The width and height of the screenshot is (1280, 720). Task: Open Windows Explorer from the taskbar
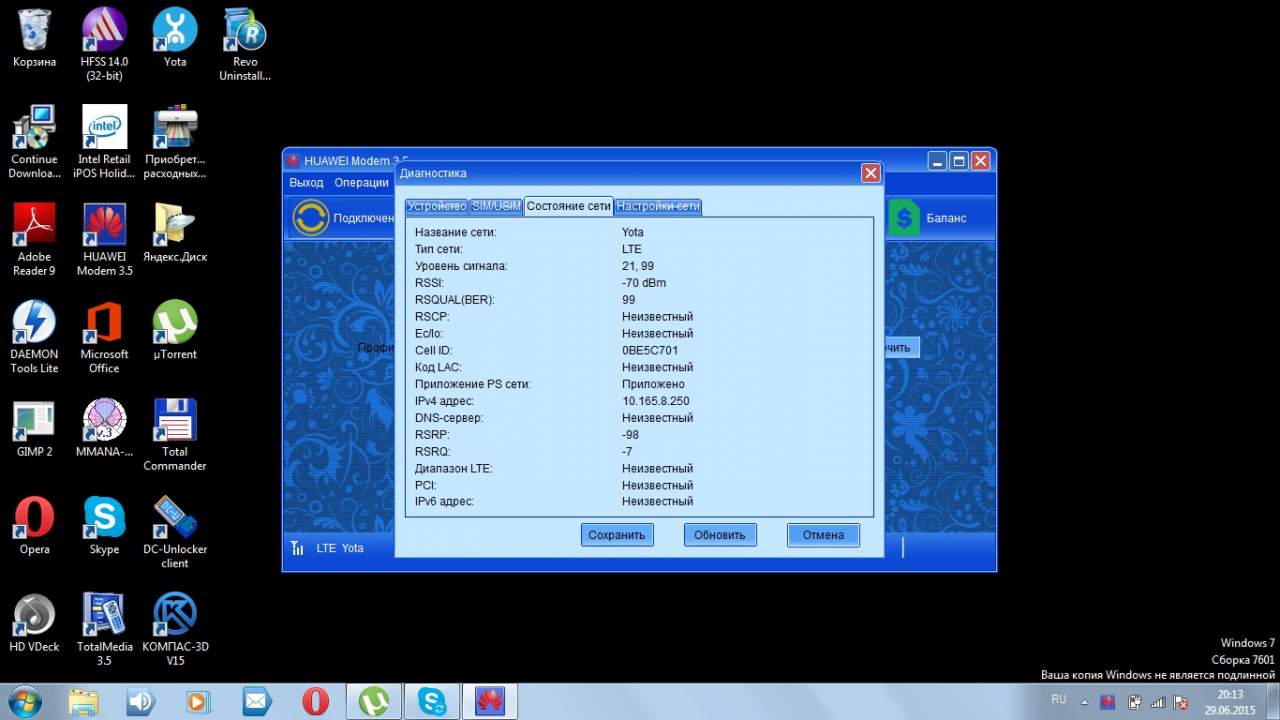point(84,702)
